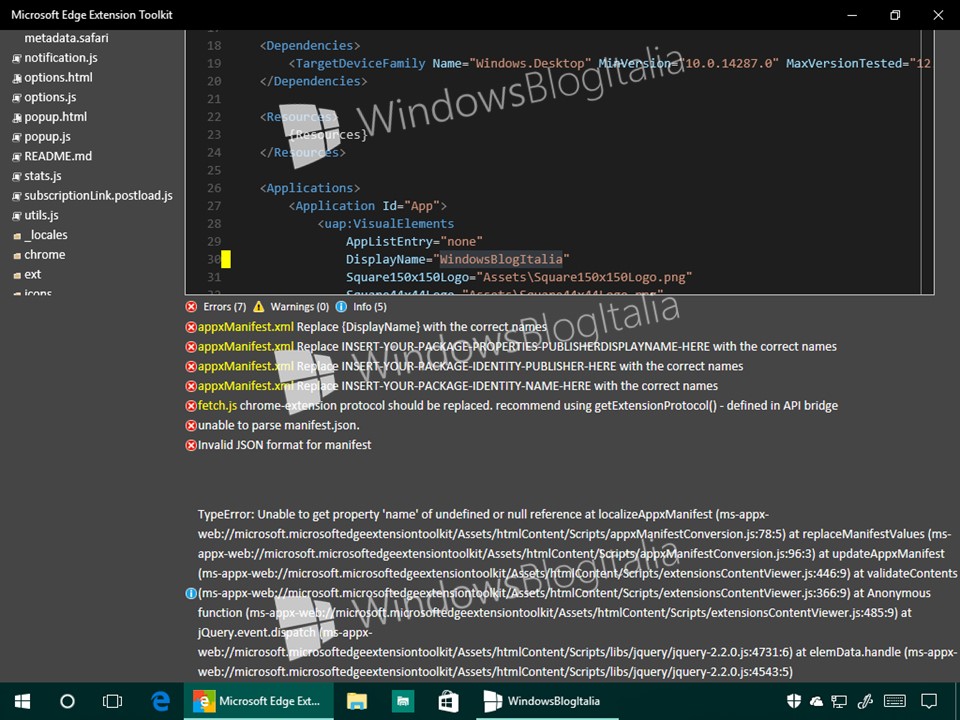This screenshot has height=720, width=960.
Task: Expand the chrome folder
Action: 39,255
